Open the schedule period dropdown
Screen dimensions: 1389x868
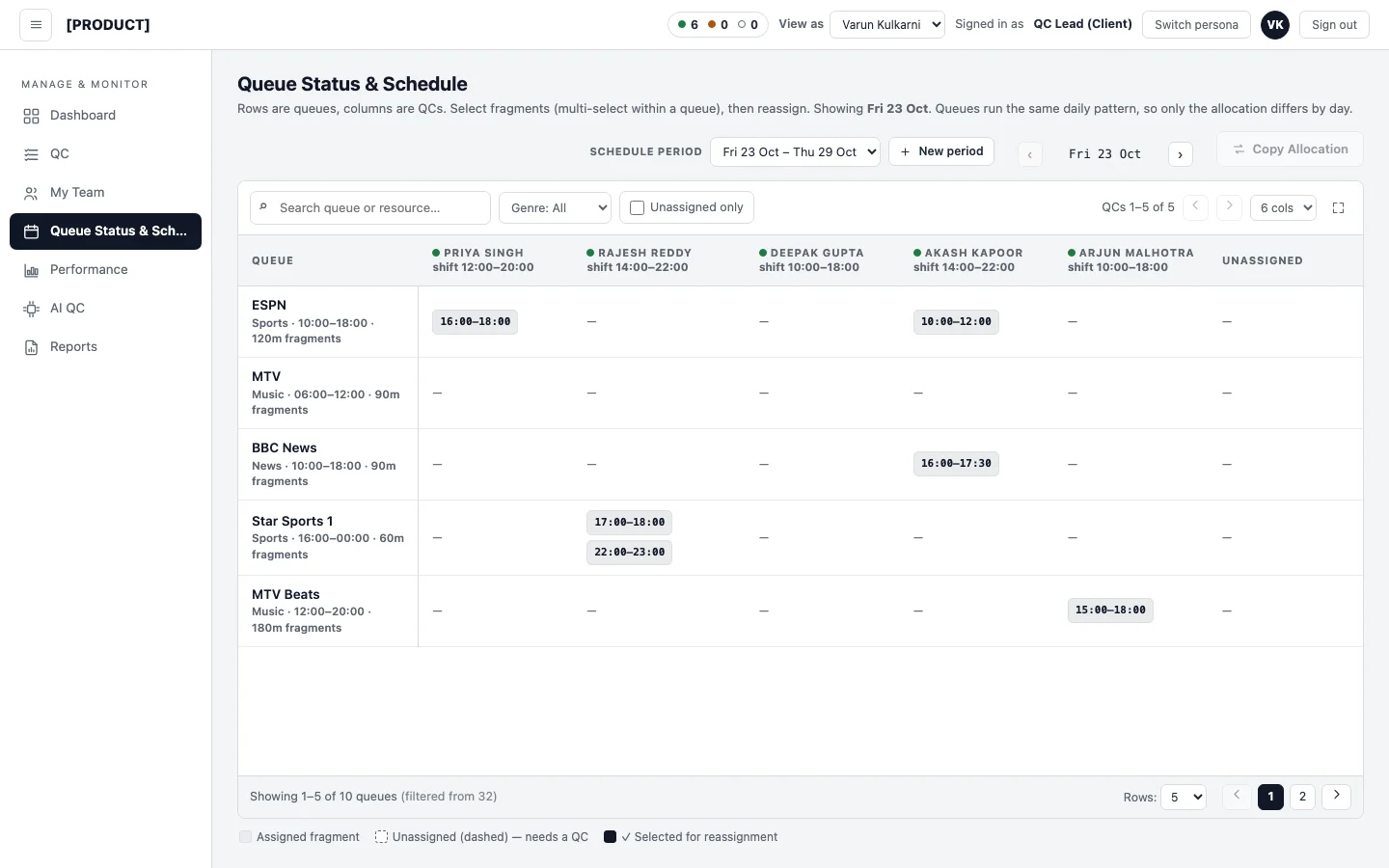pyautogui.click(x=795, y=152)
